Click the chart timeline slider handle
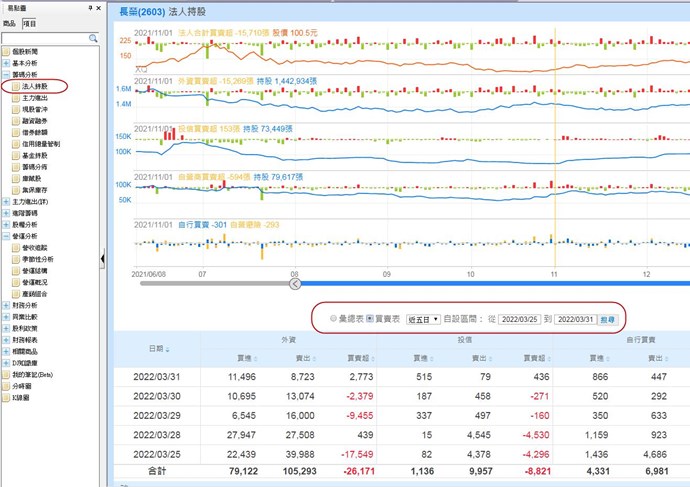The image size is (690, 487). coord(294,284)
